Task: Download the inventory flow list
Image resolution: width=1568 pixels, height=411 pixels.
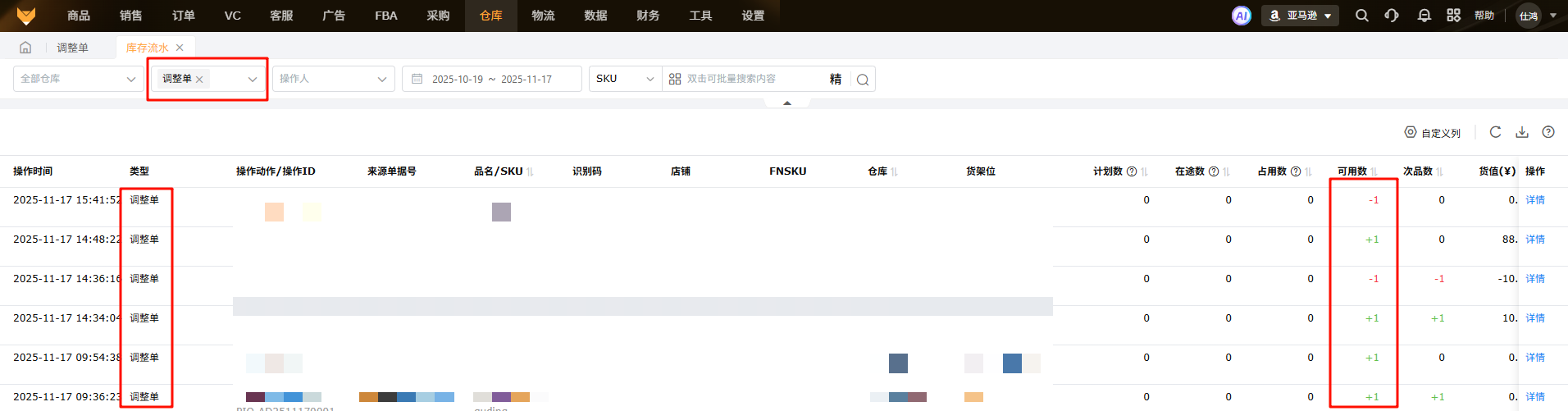Action: [x=1522, y=132]
